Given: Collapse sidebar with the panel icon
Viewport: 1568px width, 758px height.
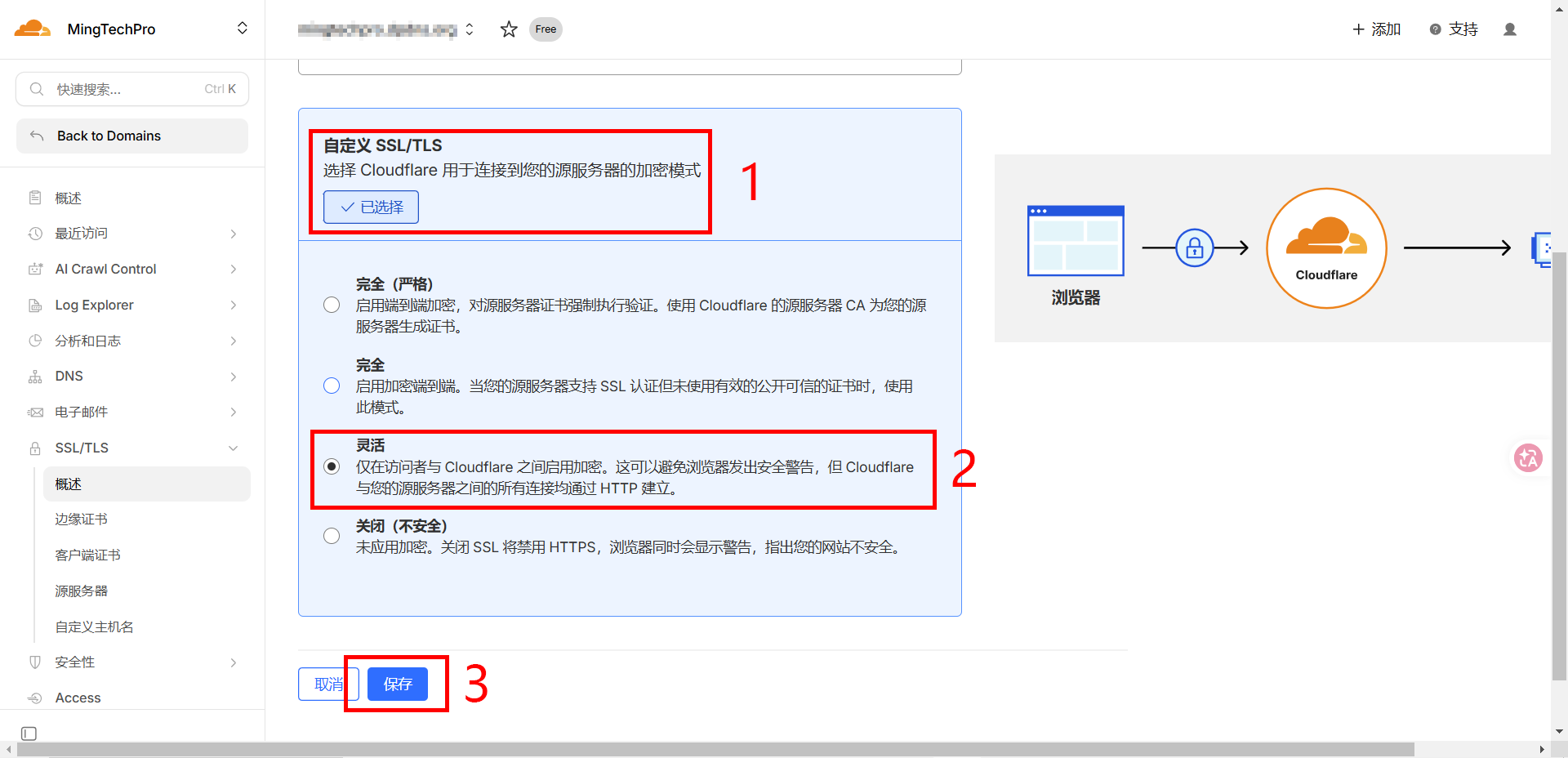Looking at the screenshot, I should 29,733.
